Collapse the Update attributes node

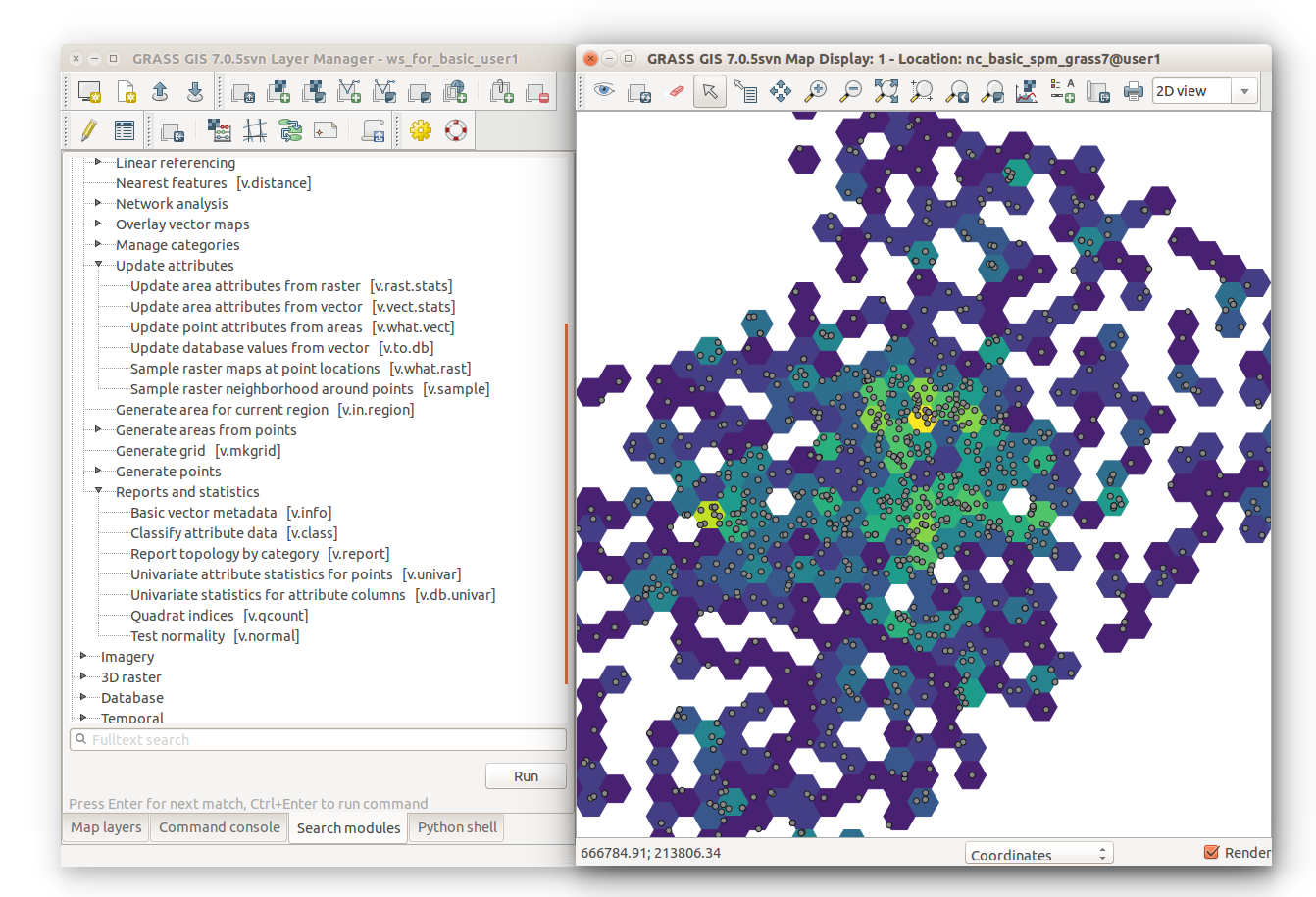pyautogui.click(x=98, y=265)
